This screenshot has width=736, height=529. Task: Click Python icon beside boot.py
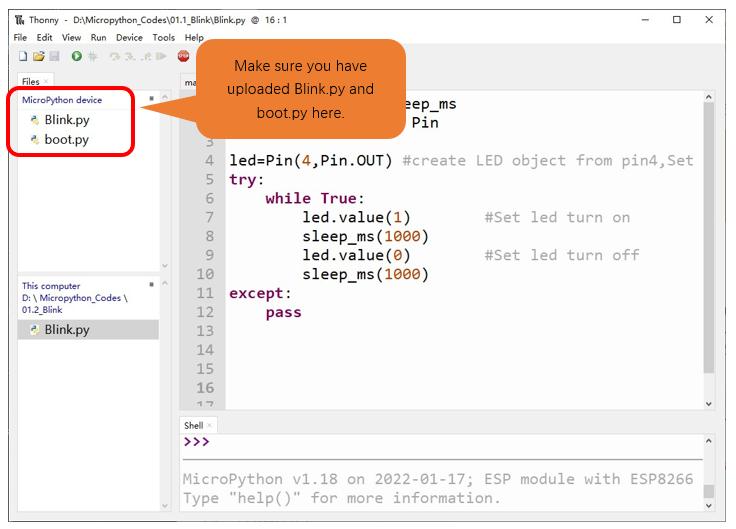35,139
